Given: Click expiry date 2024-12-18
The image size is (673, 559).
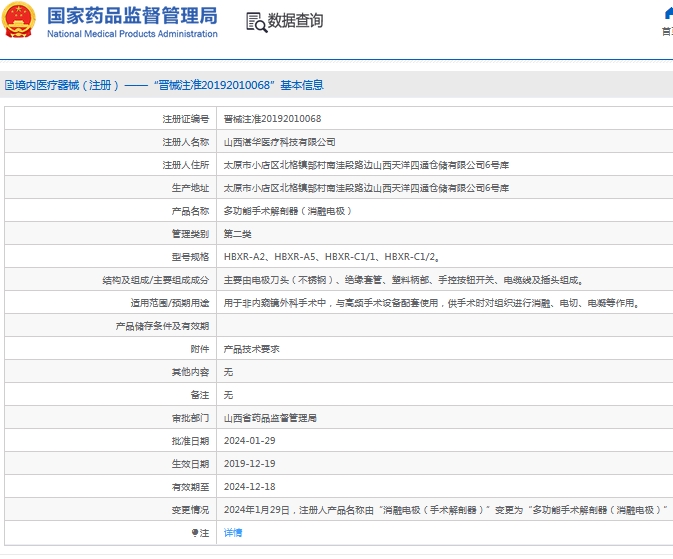Looking at the screenshot, I should [x=249, y=487].
